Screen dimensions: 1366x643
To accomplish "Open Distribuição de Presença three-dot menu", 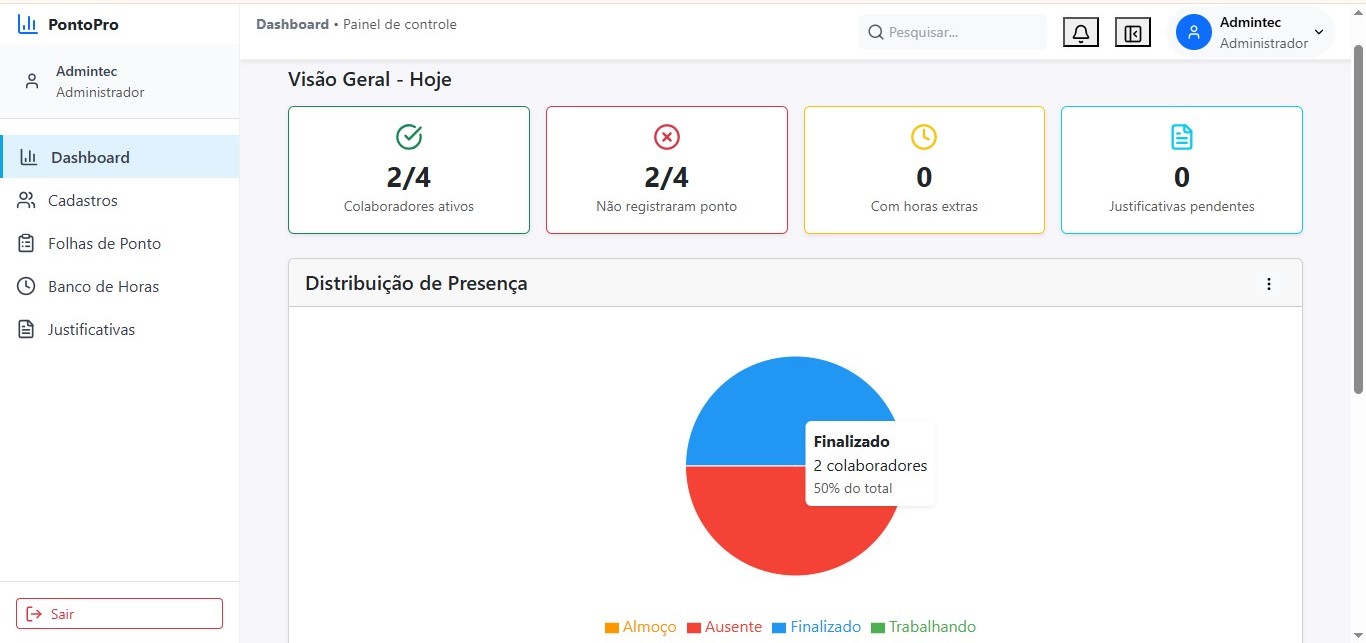I will (x=1268, y=284).
